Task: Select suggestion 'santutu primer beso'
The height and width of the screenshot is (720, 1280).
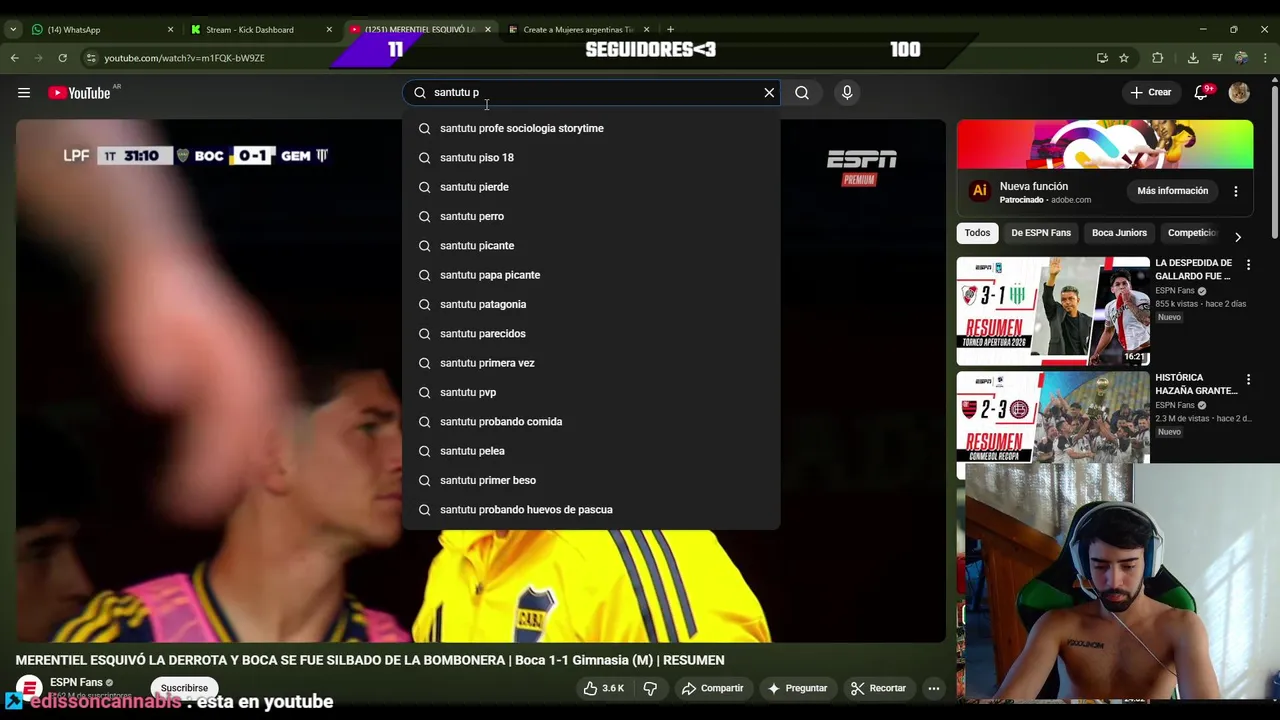Action: pyautogui.click(x=591, y=480)
